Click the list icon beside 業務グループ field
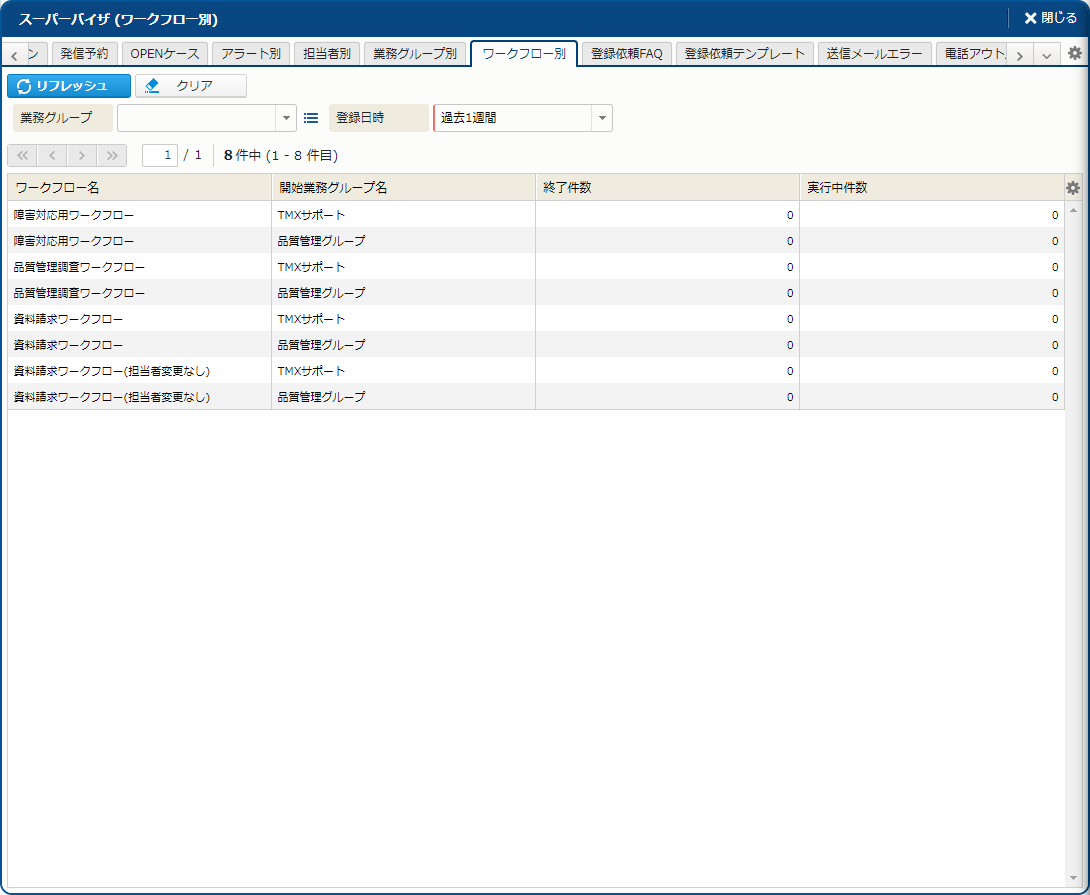The height and width of the screenshot is (895, 1090). [x=311, y=118]
